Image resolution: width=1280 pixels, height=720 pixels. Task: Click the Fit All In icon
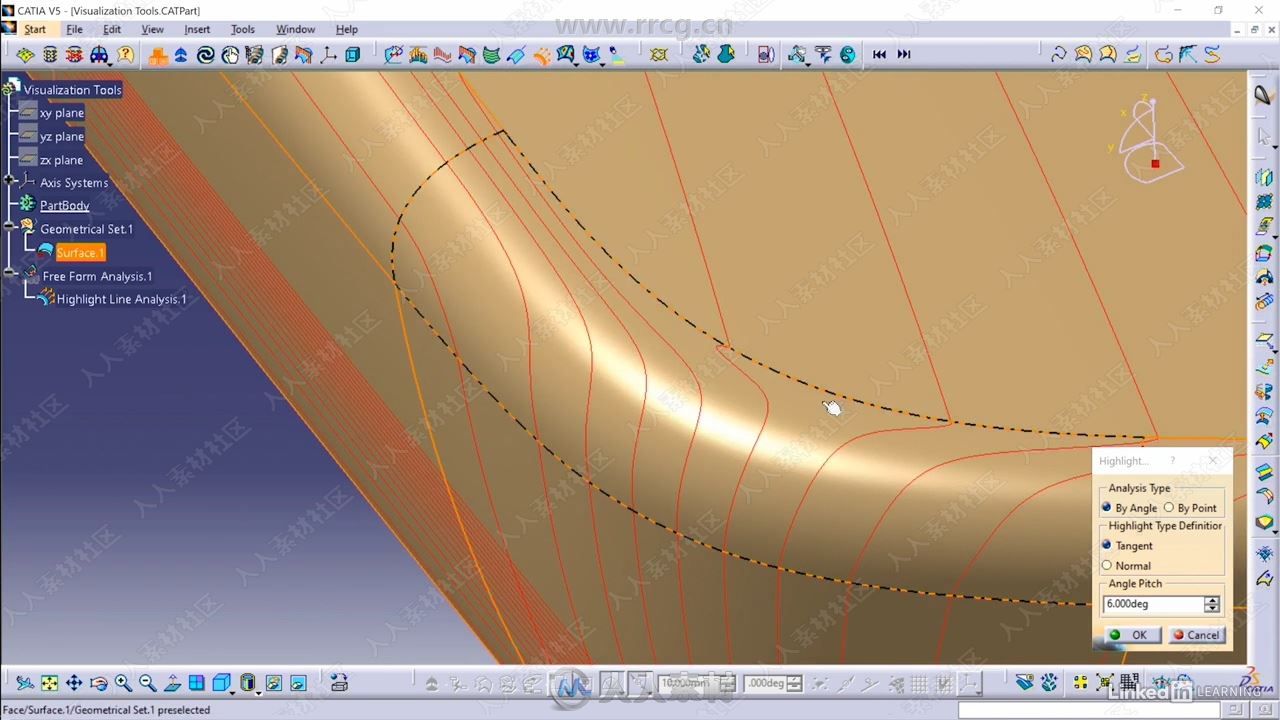click(49, 683)
